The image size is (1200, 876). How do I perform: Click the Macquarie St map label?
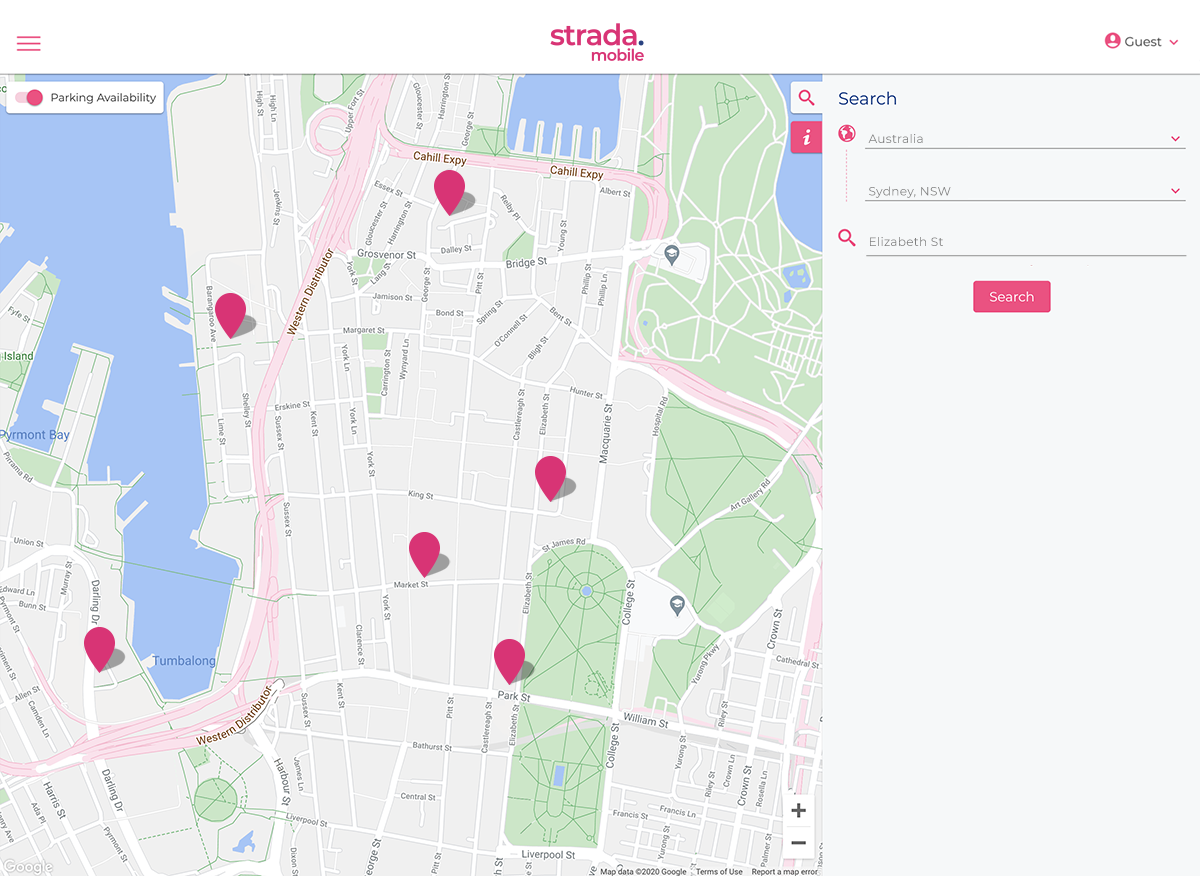tap(605, 434)
